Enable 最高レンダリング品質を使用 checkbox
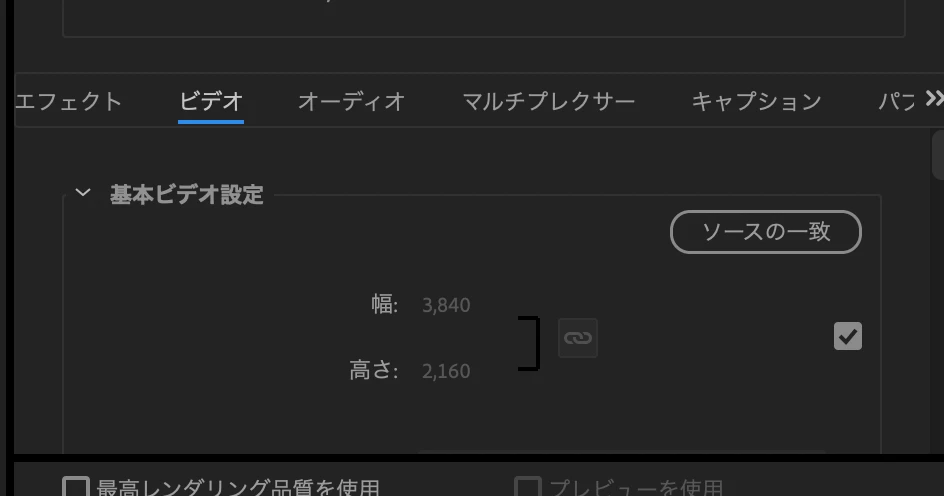Image resolution: width=944 pixels, height=496 pixels. click(x=76, y=487)
